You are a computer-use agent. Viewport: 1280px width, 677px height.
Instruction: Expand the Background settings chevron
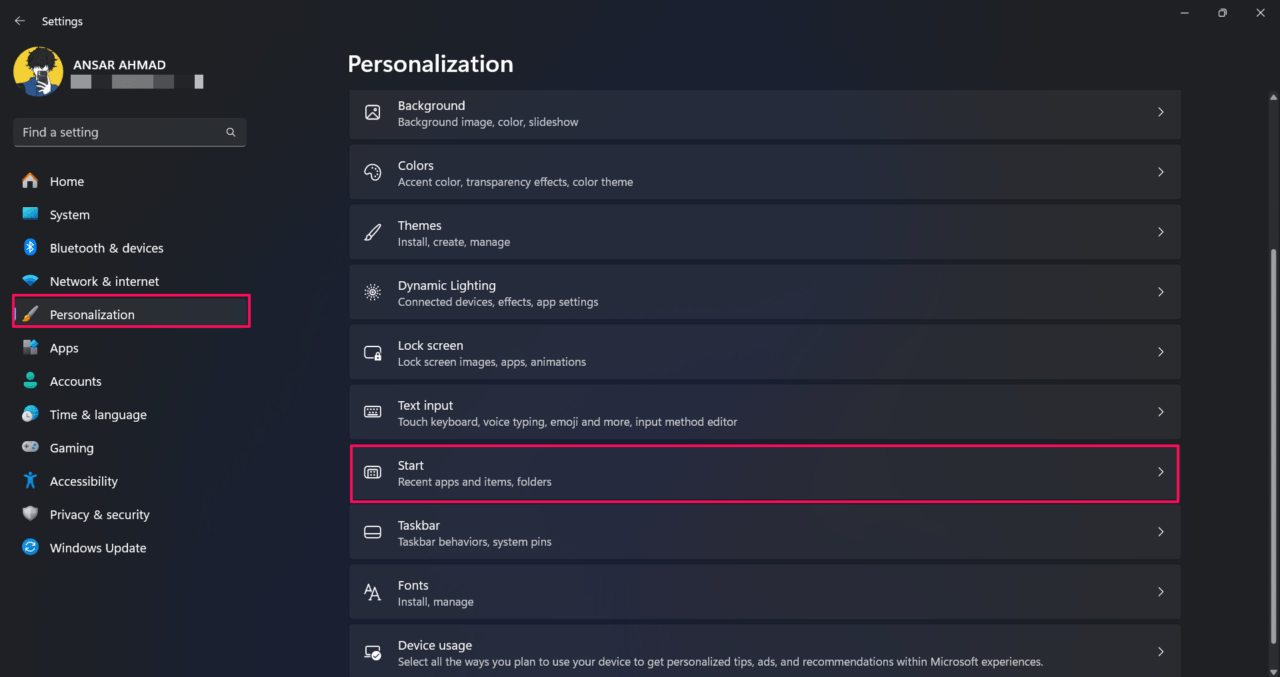(x=1160, y=112)
